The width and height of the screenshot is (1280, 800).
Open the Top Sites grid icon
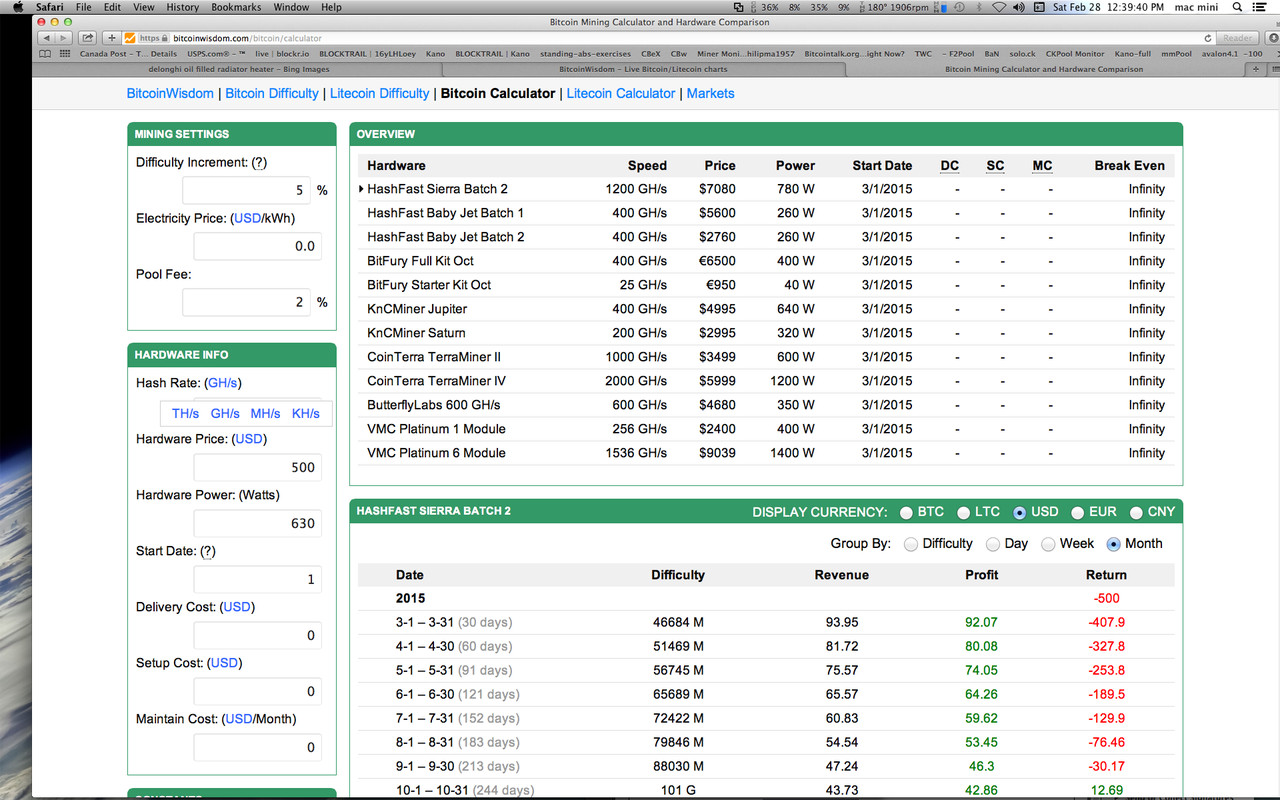pyautogui.click(x=65, y=54)
